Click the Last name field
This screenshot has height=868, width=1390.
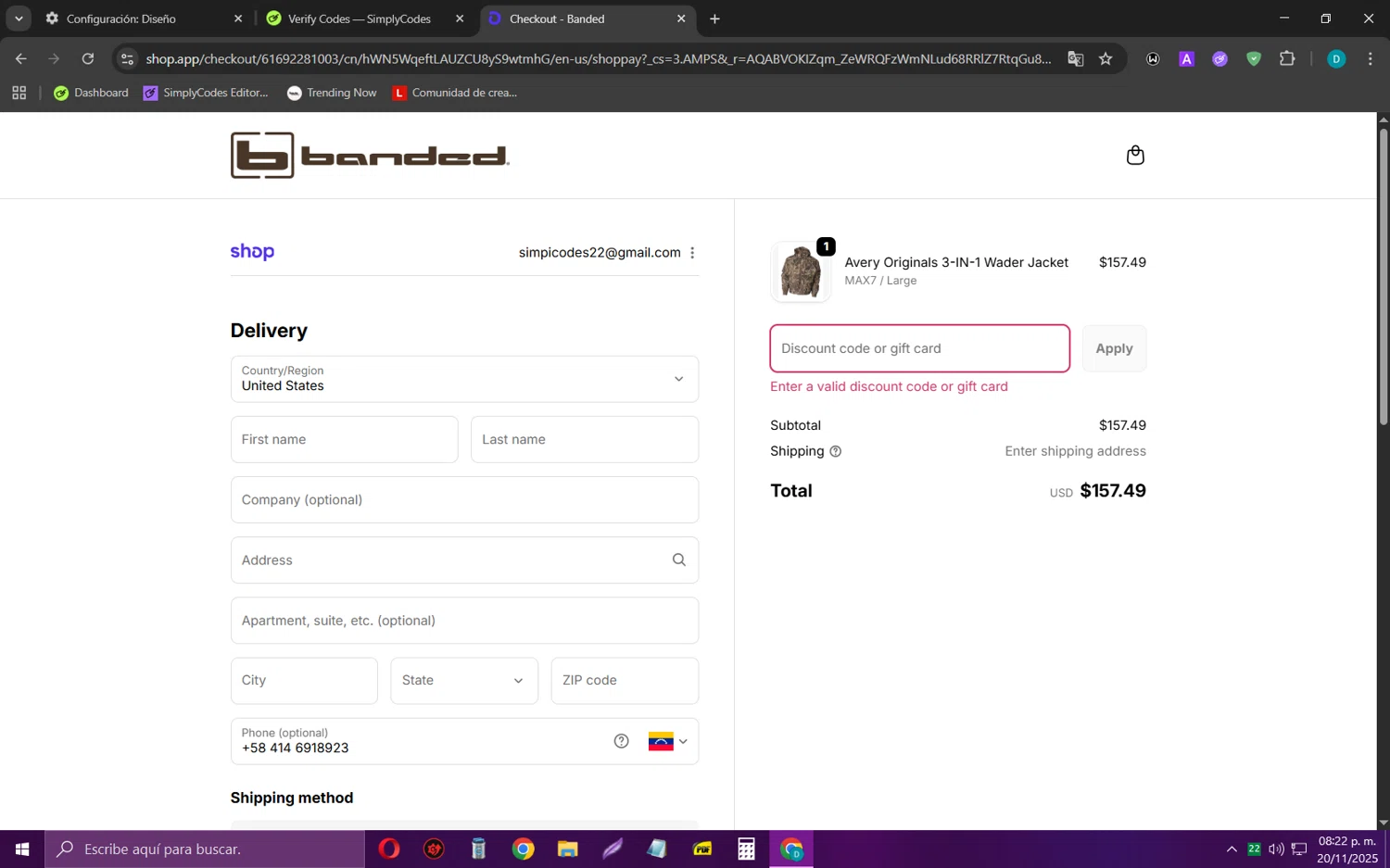[x=584, y=439]
